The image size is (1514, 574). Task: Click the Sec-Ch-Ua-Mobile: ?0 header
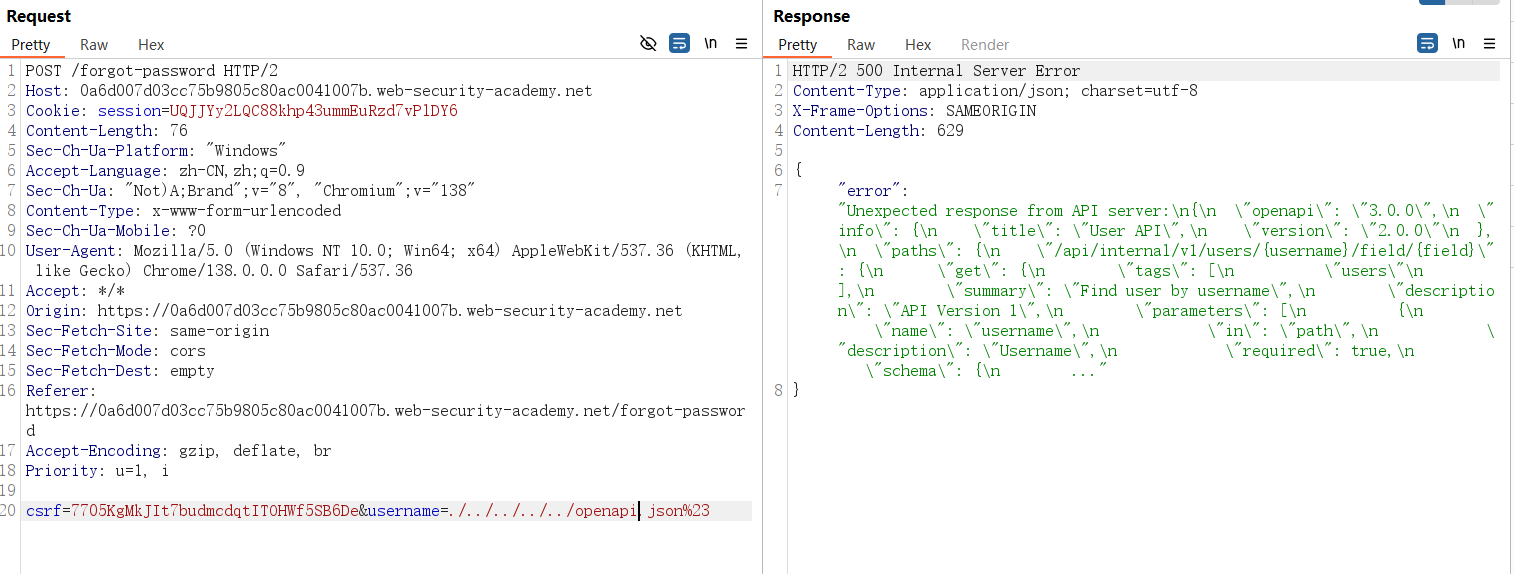click(116, 231)
